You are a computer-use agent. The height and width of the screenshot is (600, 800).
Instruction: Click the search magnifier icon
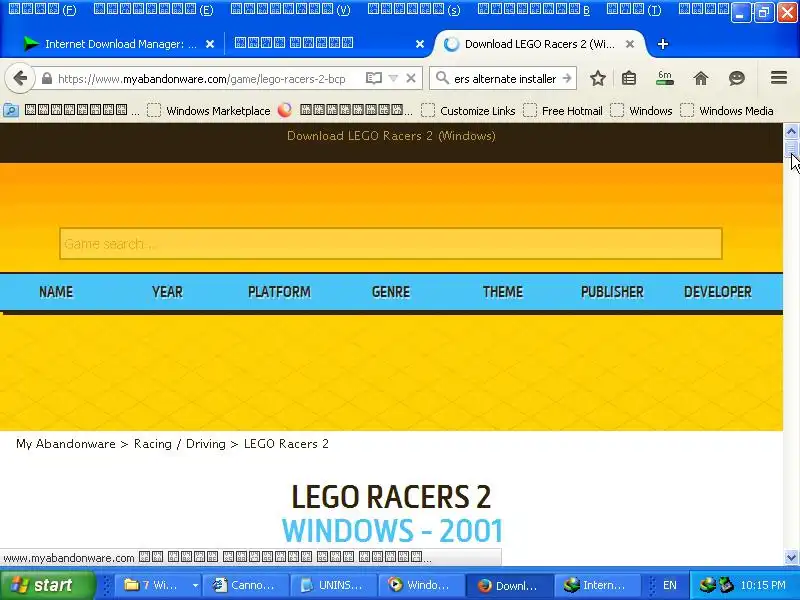[442, 79]
